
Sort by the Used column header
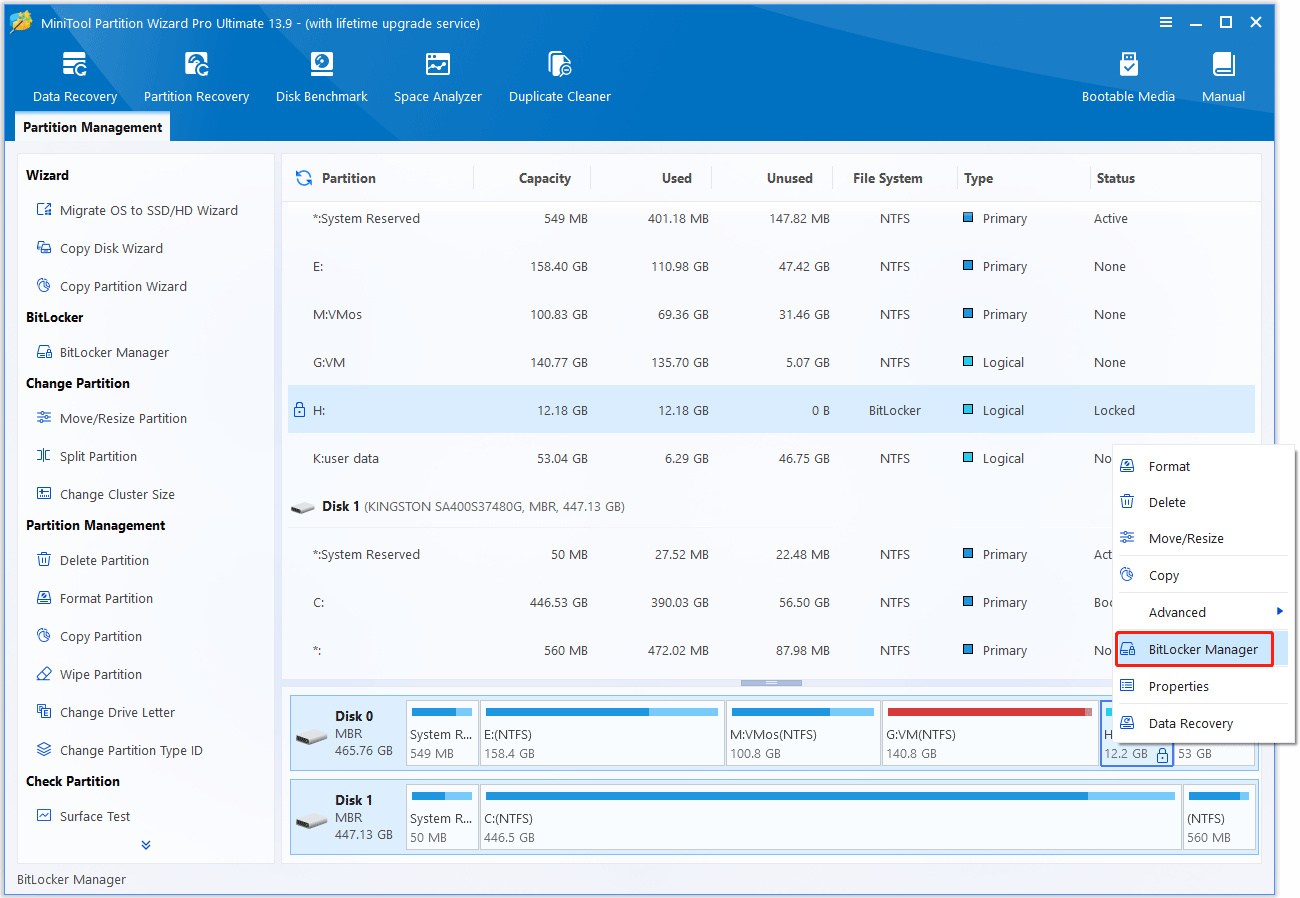[676, 178]
